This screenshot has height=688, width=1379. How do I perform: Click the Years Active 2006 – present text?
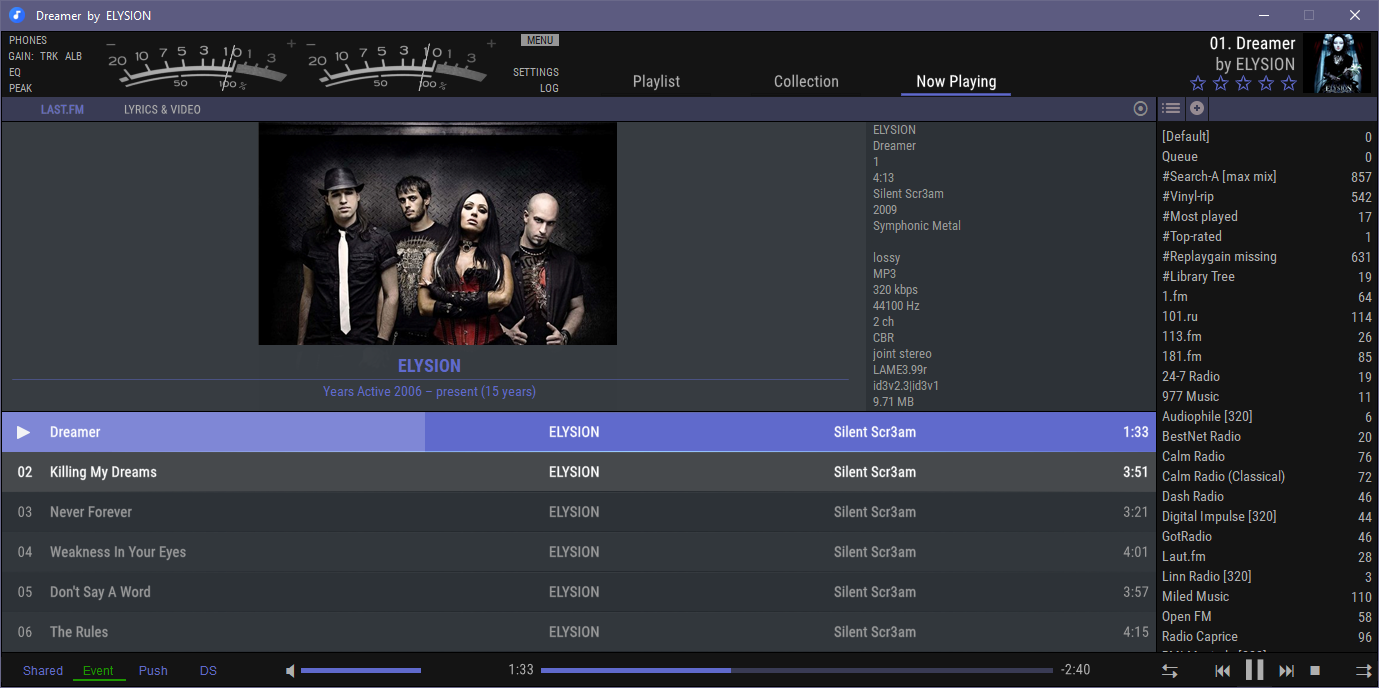(429, 392)
